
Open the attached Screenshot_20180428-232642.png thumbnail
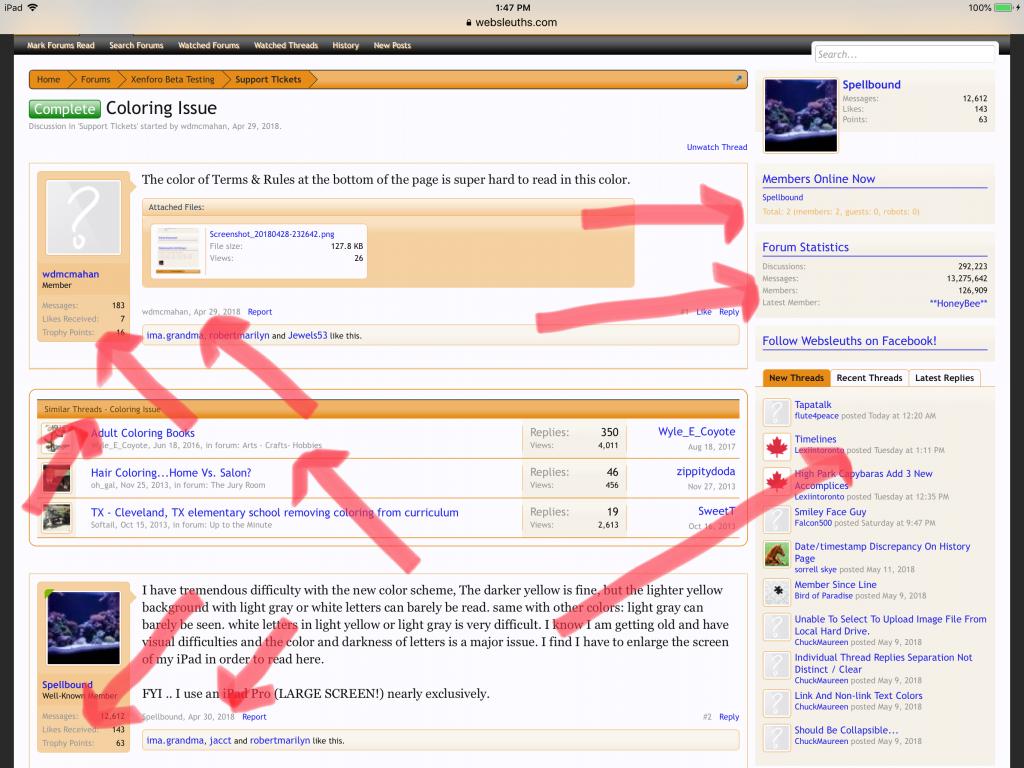click(178, 251)
